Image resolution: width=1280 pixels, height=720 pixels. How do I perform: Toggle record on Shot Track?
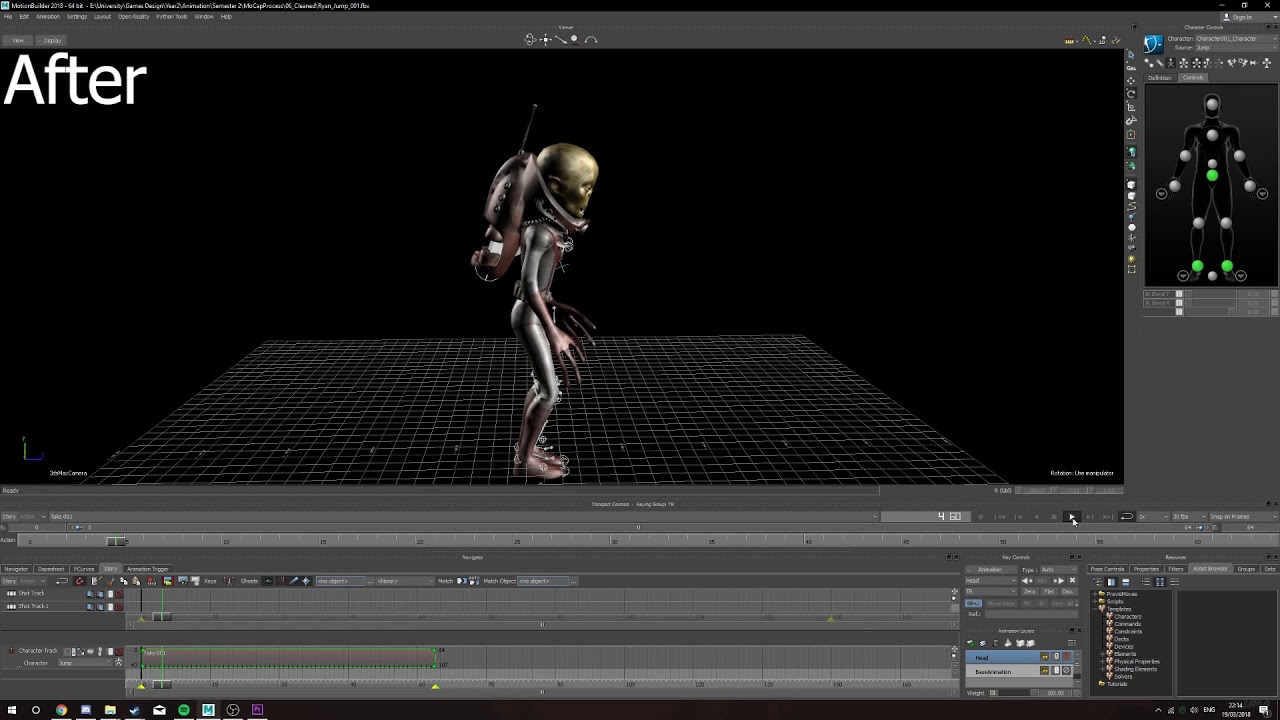coord(119,594)
